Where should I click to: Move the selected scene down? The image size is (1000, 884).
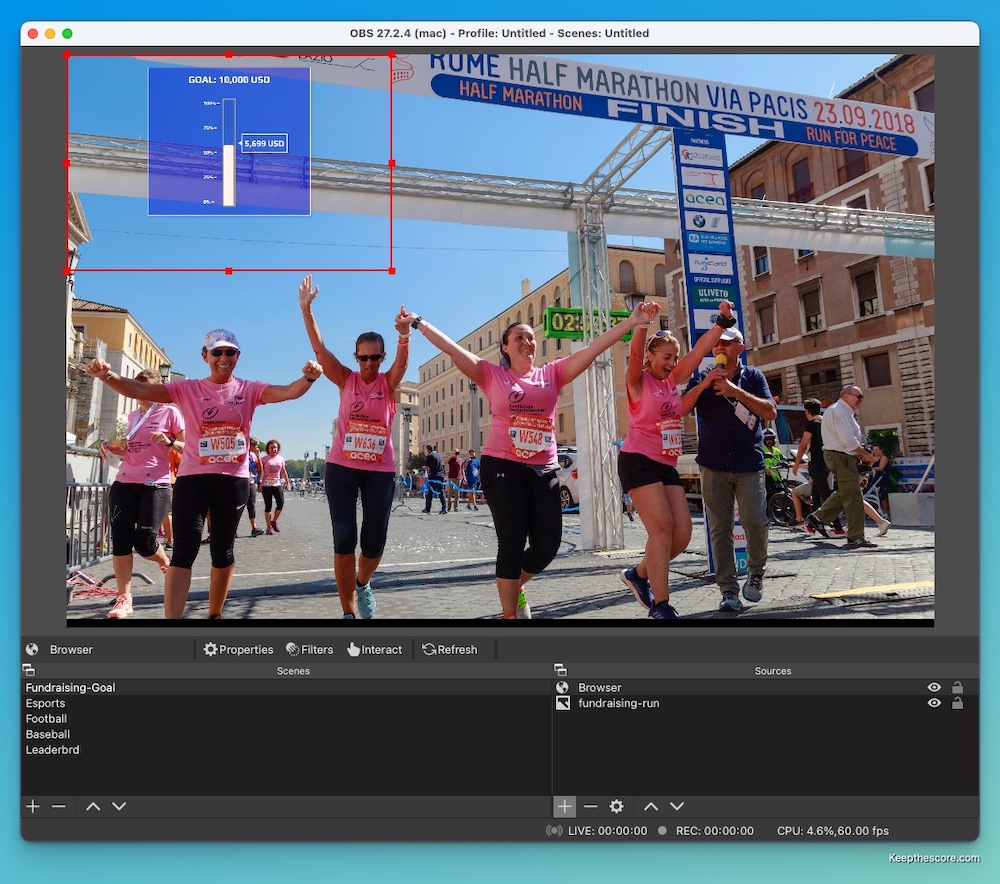119,806
